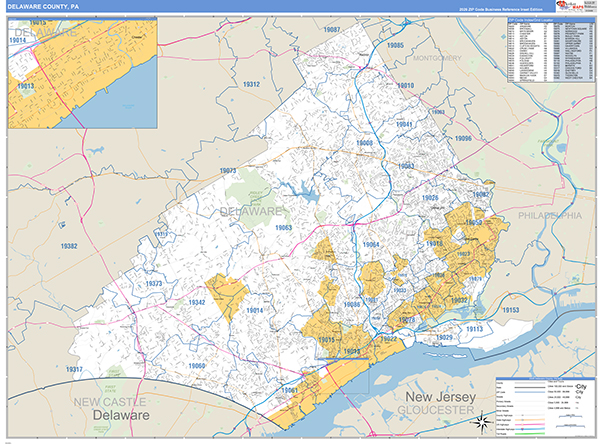Click ZIP code 19014 inside the inset map

pyautogui.click(x=18, y=40)
